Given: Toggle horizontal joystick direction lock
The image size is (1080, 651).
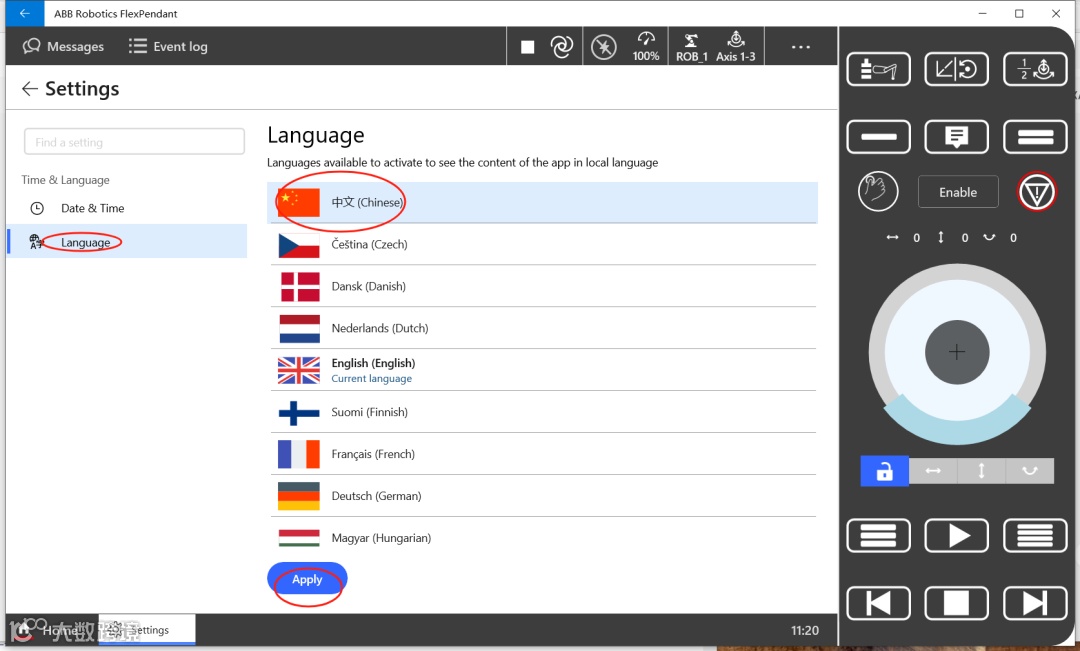Looking at the screenshot, I should coord(933,471).
